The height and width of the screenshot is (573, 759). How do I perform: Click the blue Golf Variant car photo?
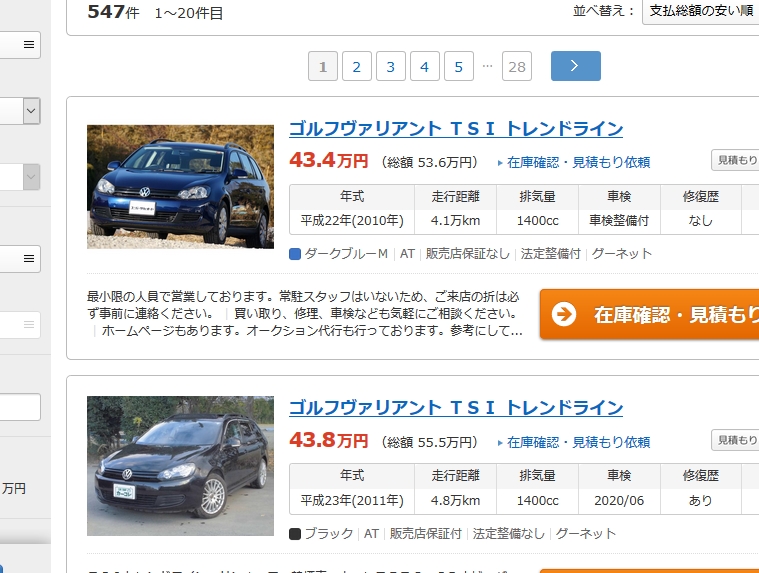point(180,187)
